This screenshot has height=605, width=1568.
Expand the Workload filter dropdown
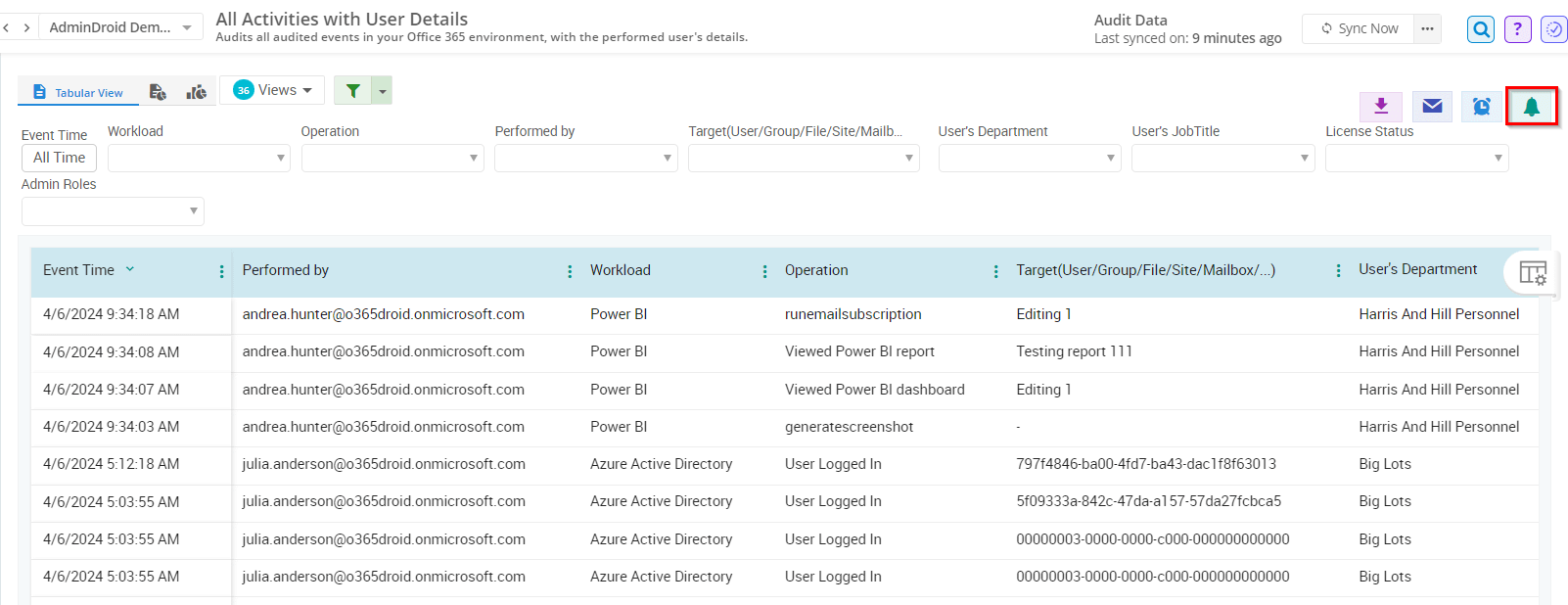[199, 158]
